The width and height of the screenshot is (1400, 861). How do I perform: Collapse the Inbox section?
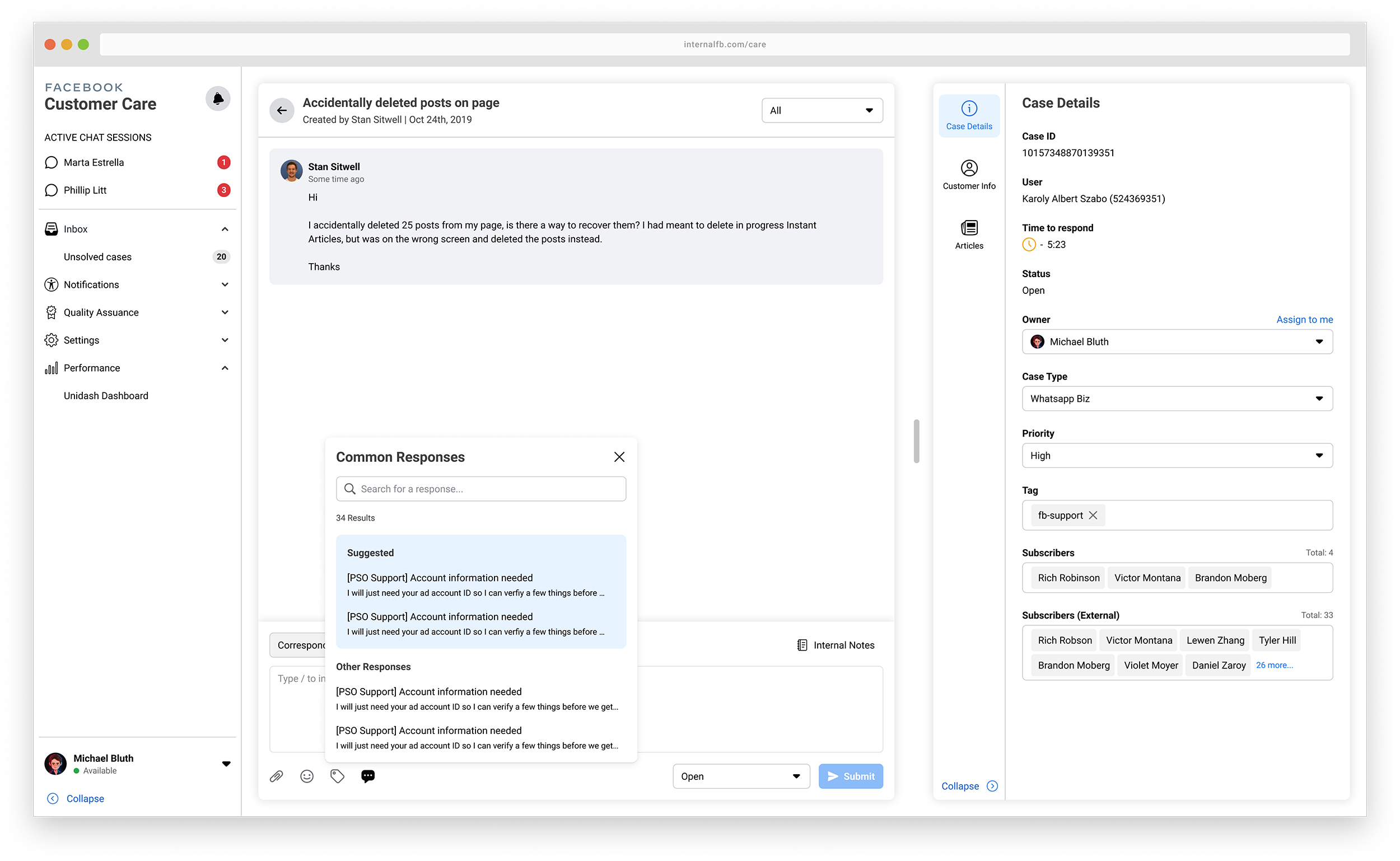225,229
